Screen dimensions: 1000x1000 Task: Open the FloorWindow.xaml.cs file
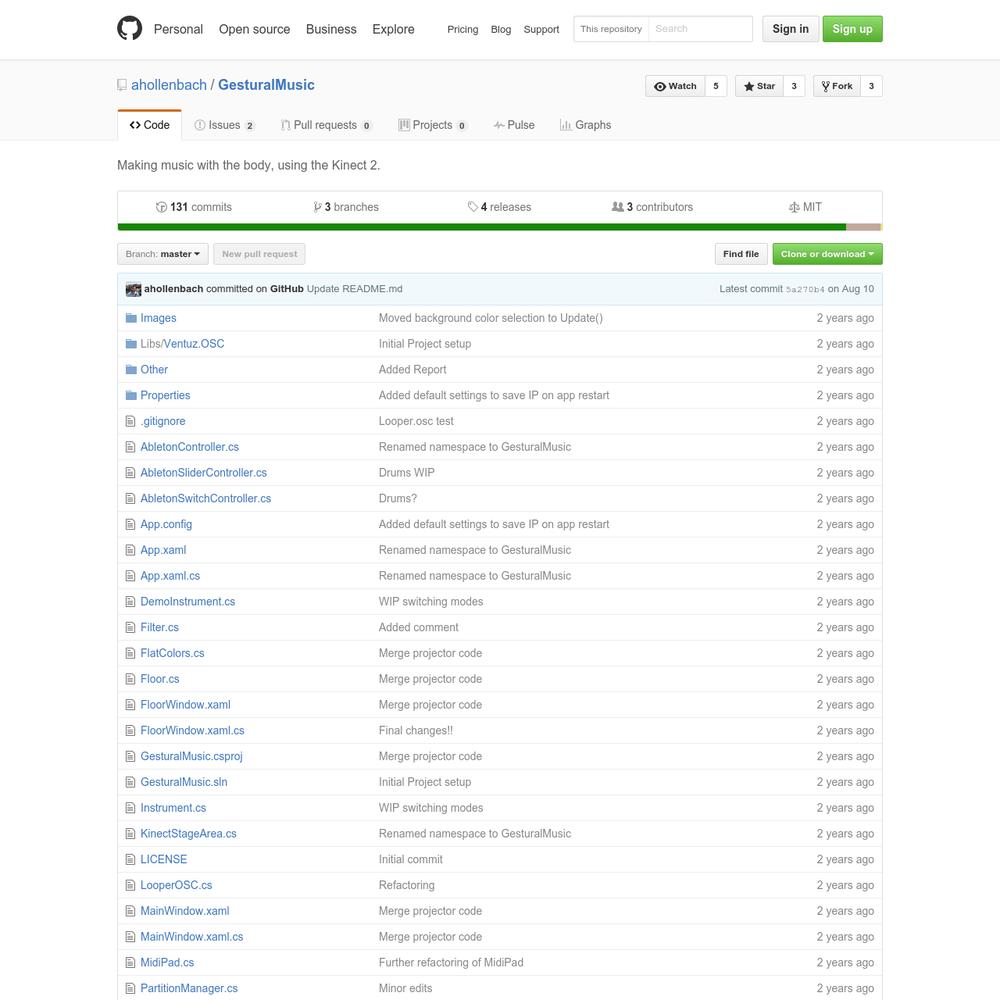(192, 730)
